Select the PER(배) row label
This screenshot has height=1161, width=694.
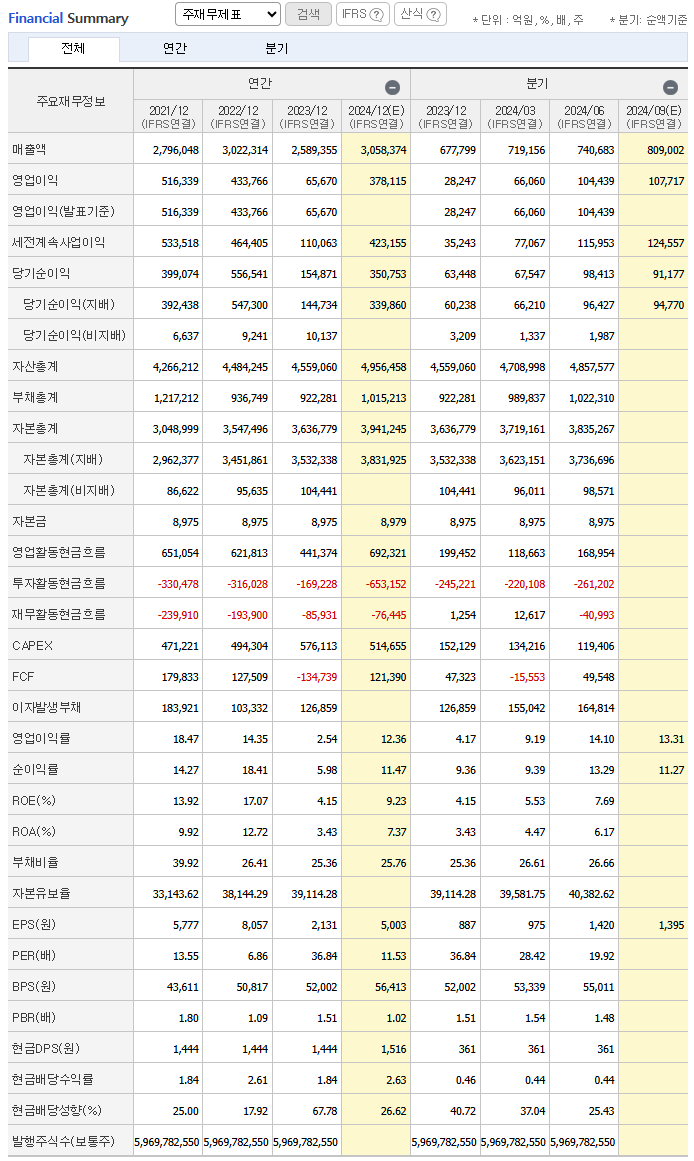point(33,956)
